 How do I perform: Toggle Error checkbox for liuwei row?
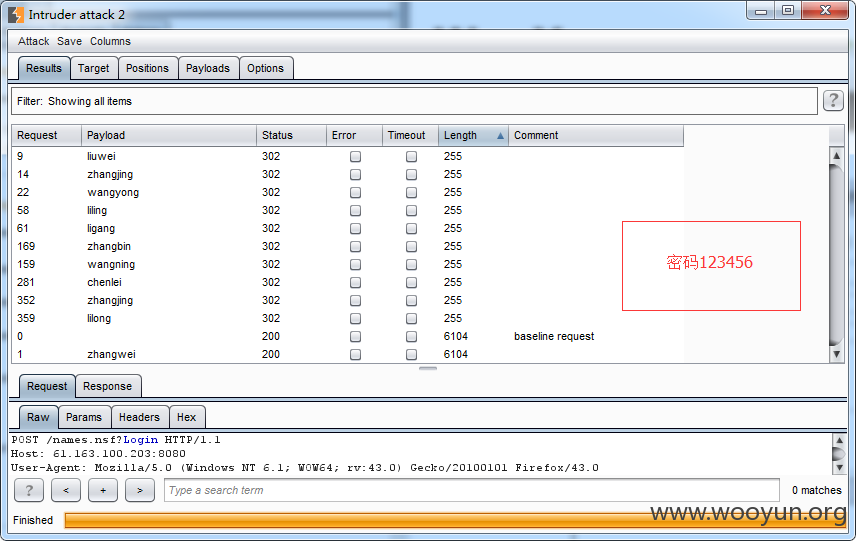coord(355,157)
